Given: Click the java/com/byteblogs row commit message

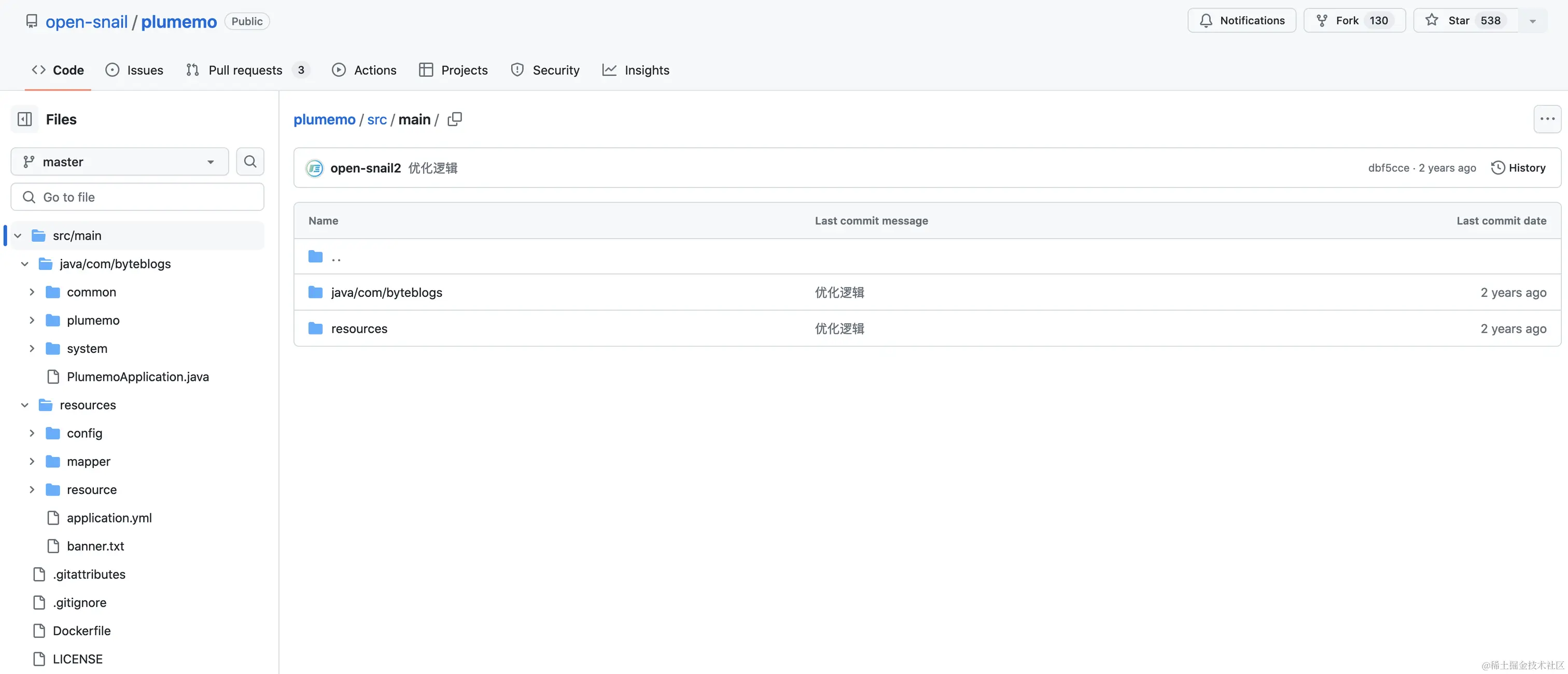Looking at the screenshot, I should 839,292.
